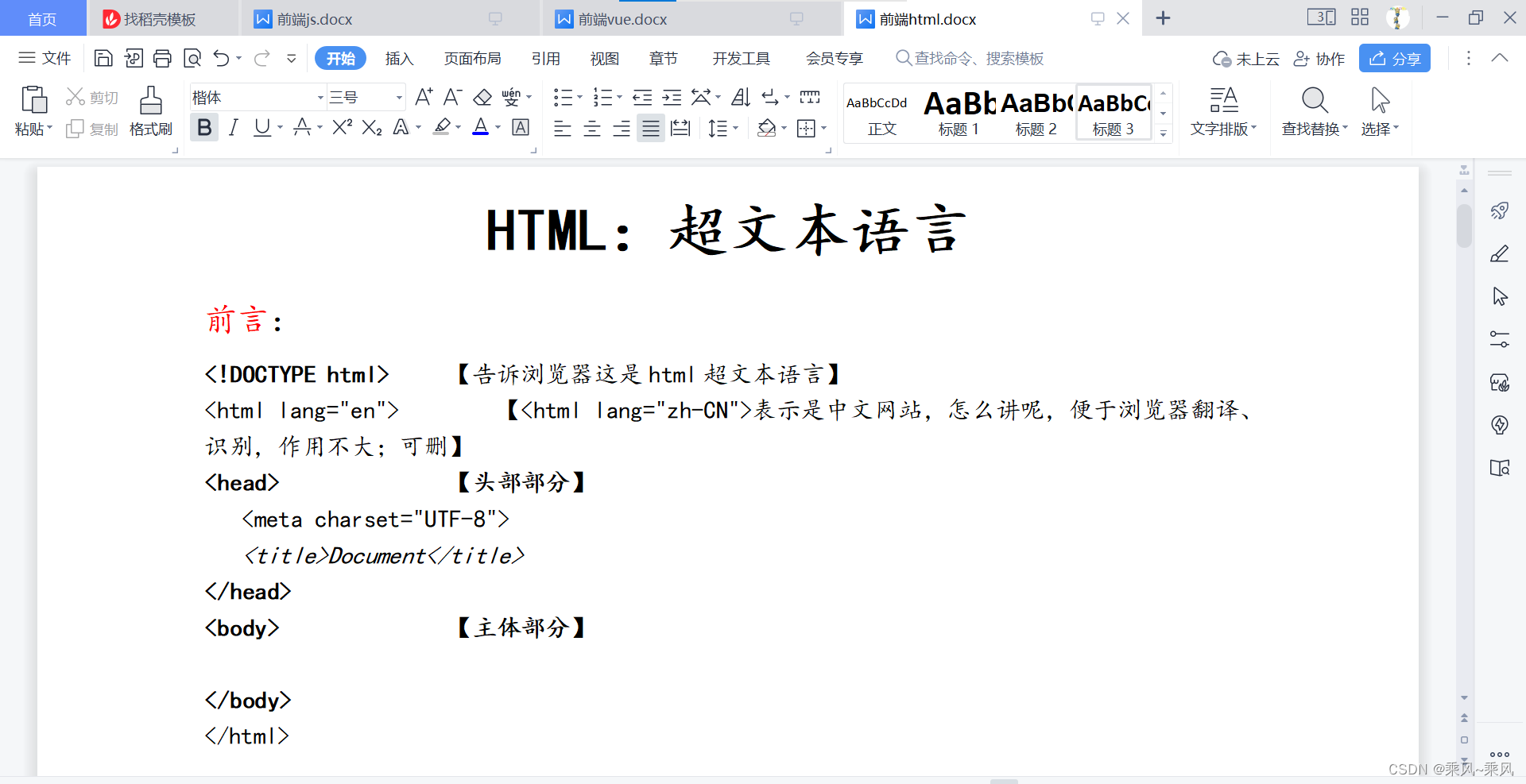Viewport: 1526px width, 784px height.
Task: Open Print Preview icon
Action: click(192, 58)
